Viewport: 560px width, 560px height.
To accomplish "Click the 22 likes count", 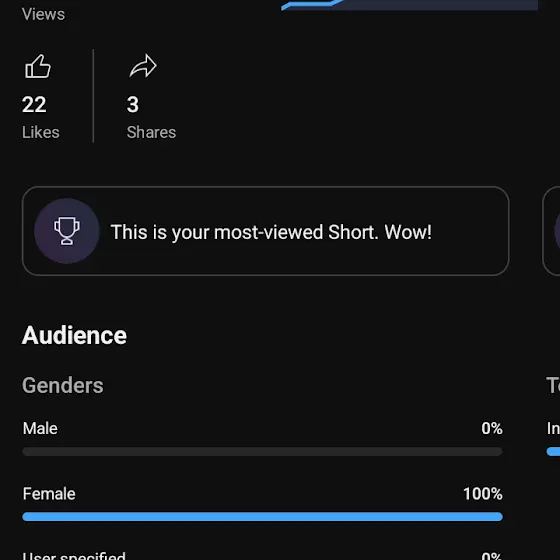I will point(34,105).
